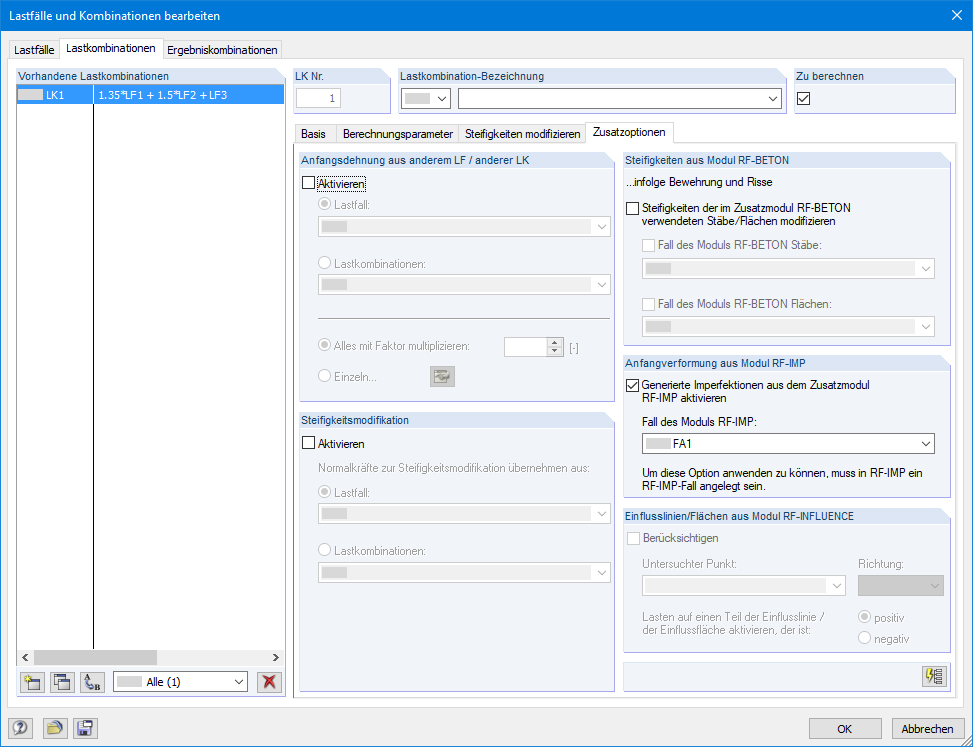Screen dimensions: 973x747
Task: Open the Einzeln factors edit icon button
Action: pos(442,377)
